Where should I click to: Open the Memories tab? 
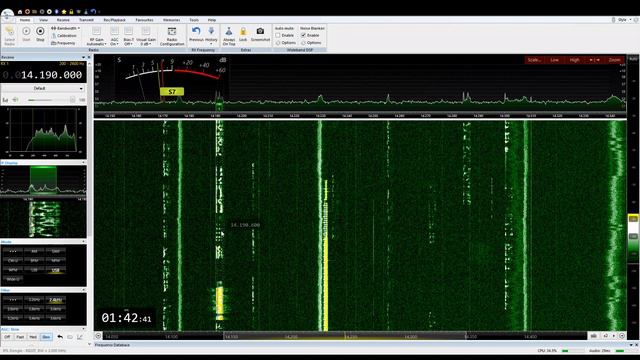[x=171, y=20]
